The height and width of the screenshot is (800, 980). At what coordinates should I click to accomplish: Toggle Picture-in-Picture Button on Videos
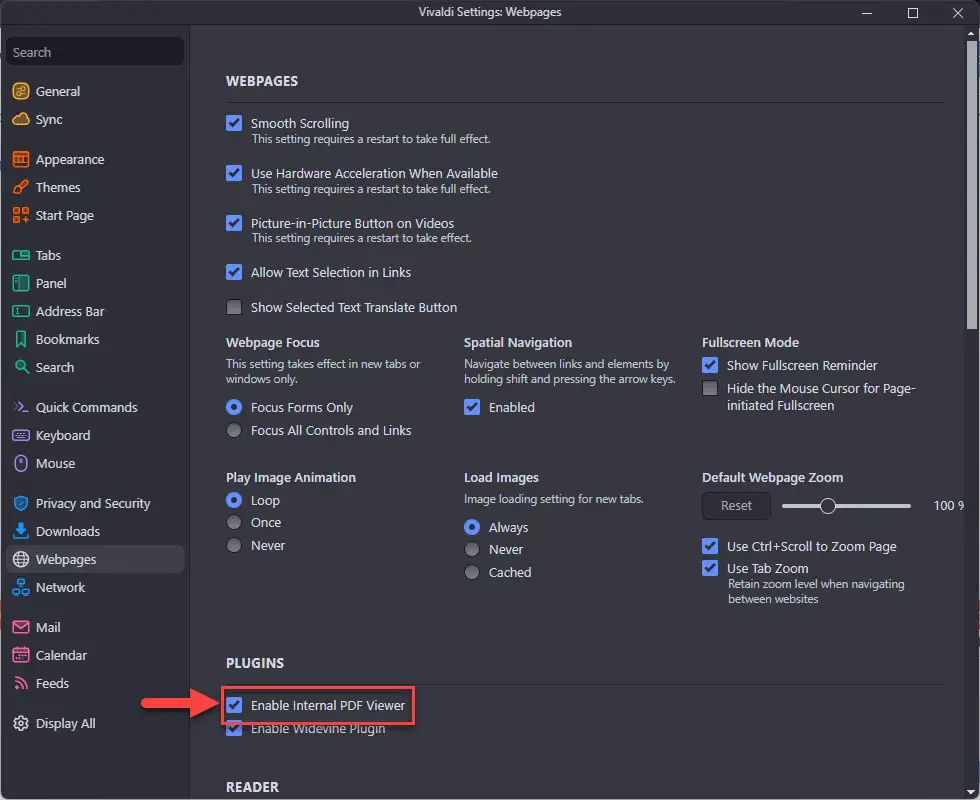click(234, 223)
